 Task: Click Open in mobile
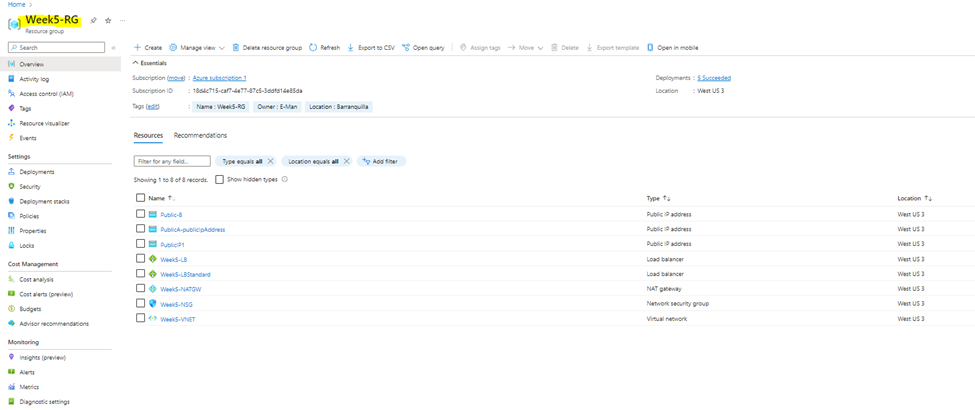coord(672,48)
